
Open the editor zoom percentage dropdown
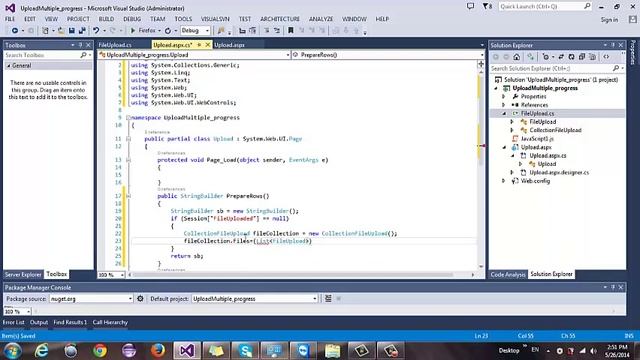[111, 275]
